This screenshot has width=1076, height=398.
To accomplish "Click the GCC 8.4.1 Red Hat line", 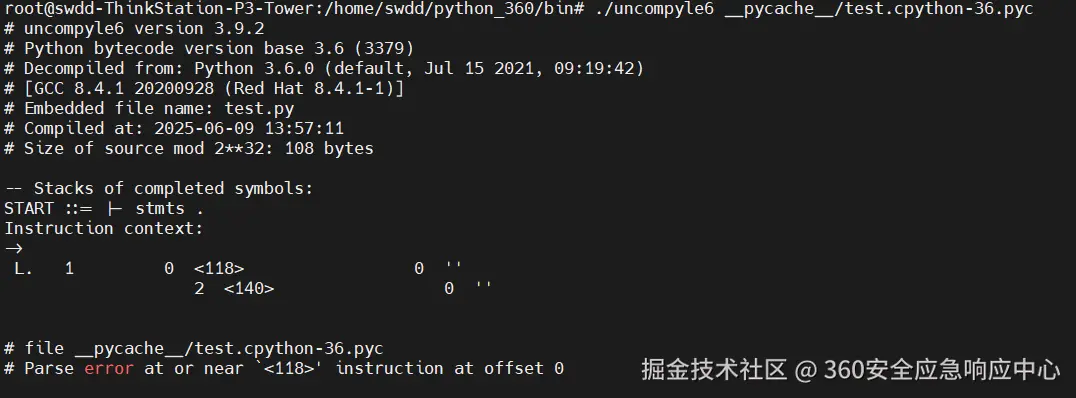I will click(x=204, y=89).
